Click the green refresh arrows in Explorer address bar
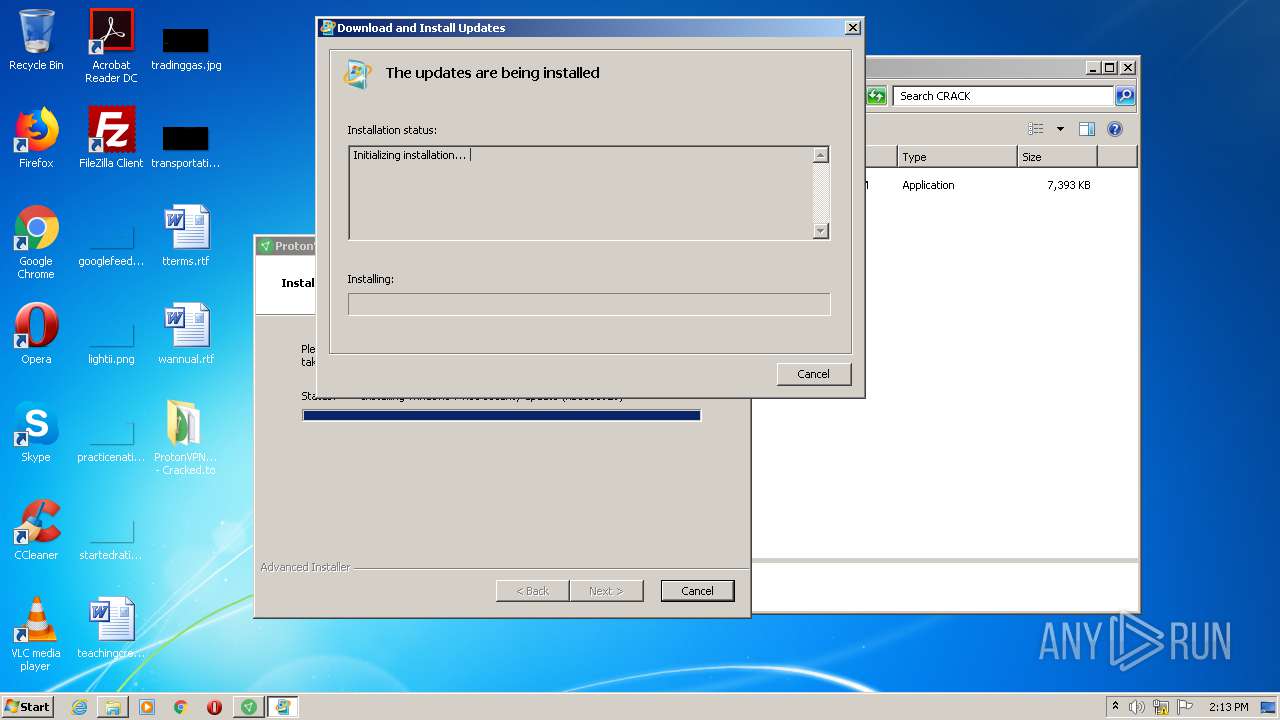The height and width of the screenshot is (720, 1280). (876, 96)
